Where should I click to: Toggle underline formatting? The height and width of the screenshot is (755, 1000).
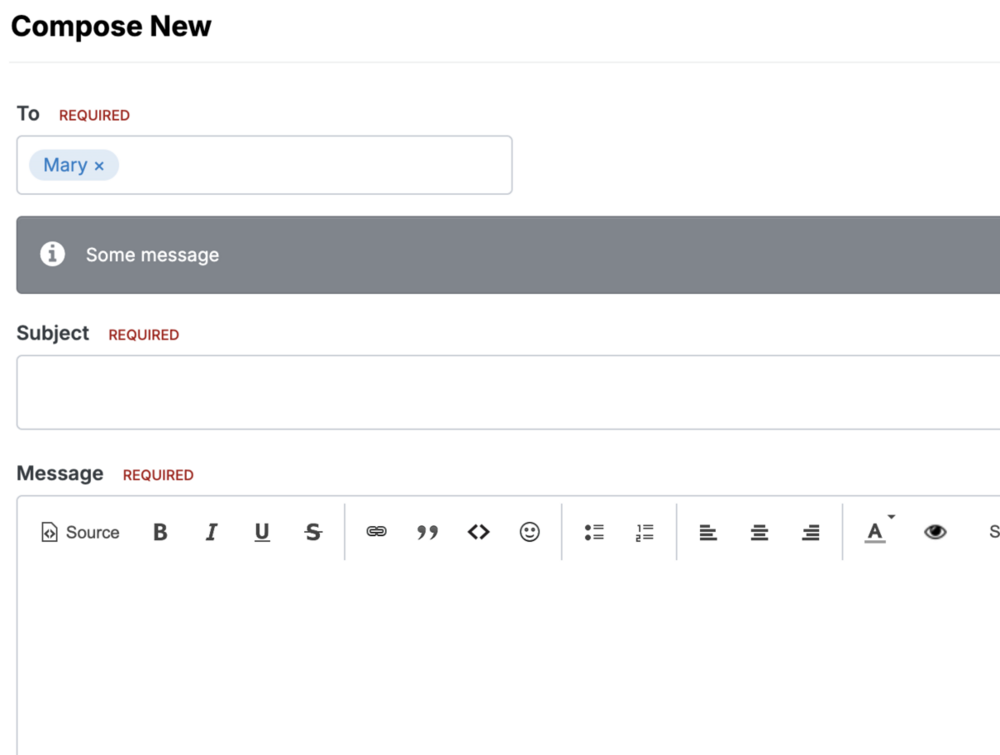coord(262,532)
